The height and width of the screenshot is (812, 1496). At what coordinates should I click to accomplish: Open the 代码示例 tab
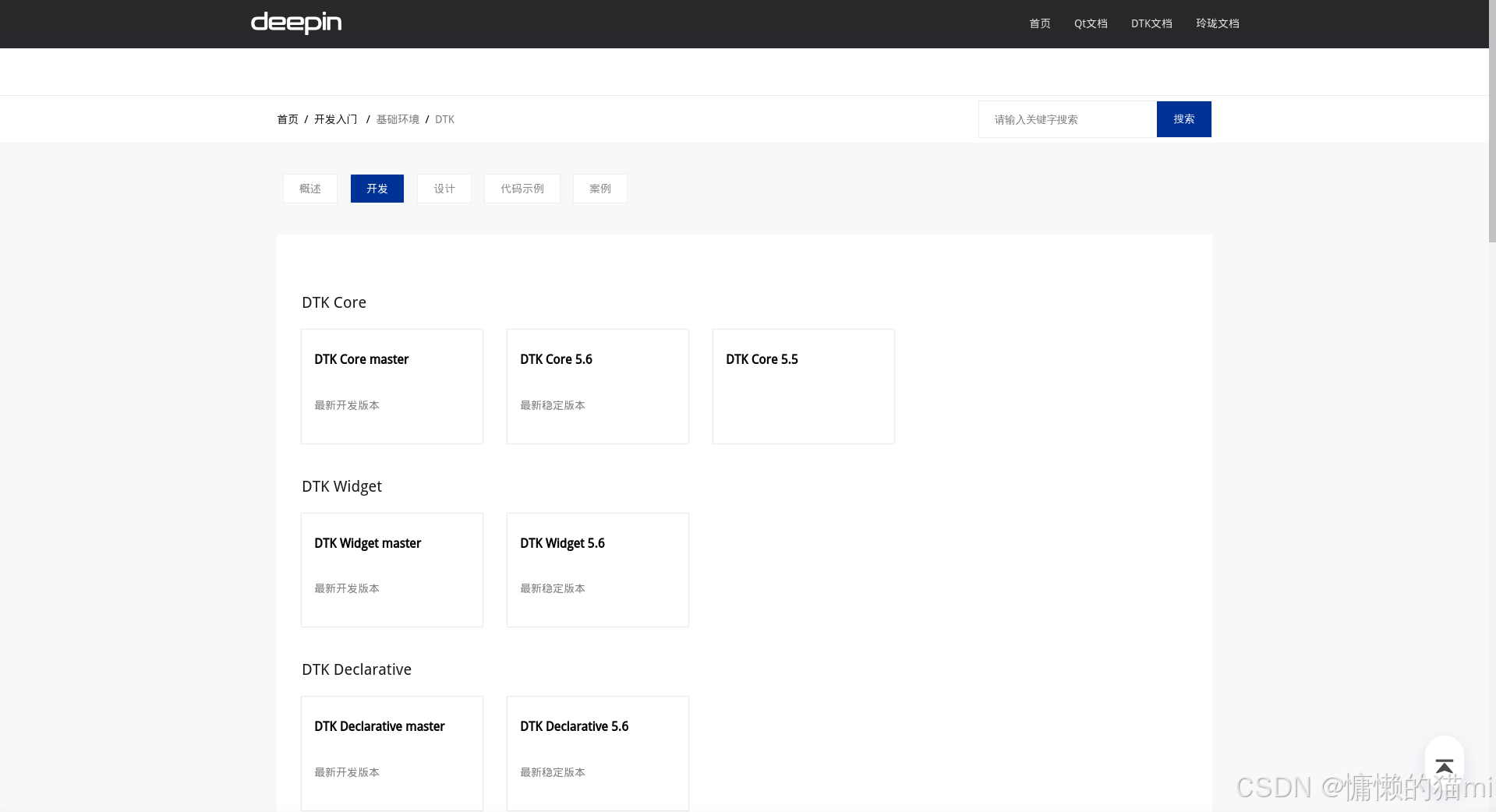pyautogui.click(x=522, y=189)
